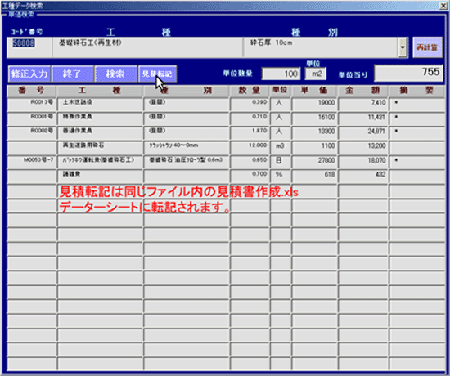Click the 終了 button to exit
450x376 pixels.
73,74
